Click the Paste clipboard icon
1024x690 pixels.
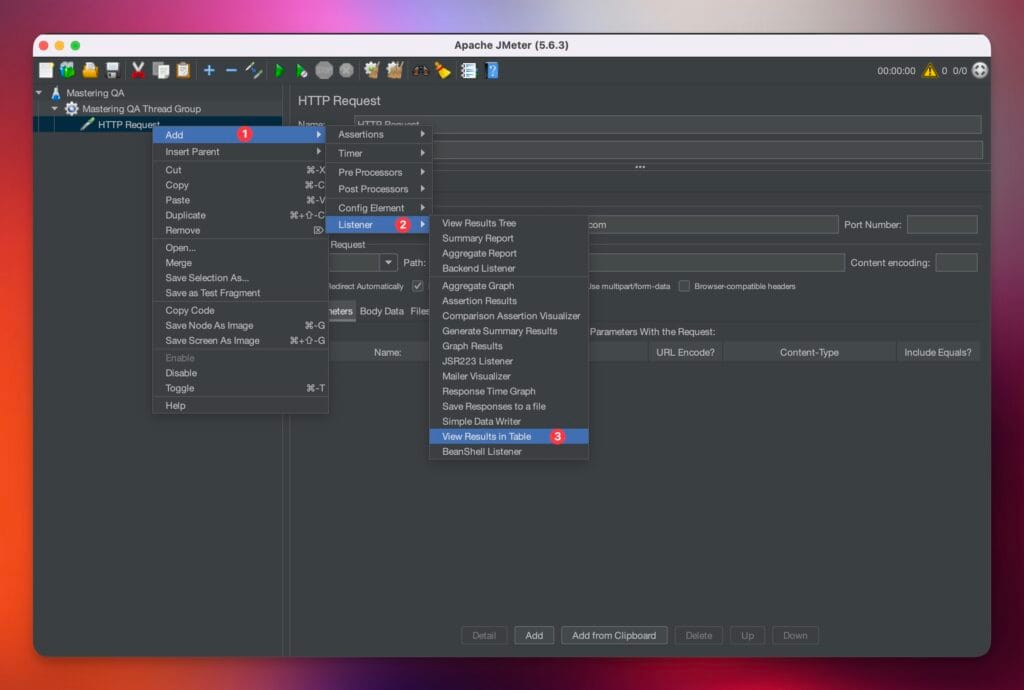pos(184,71)
